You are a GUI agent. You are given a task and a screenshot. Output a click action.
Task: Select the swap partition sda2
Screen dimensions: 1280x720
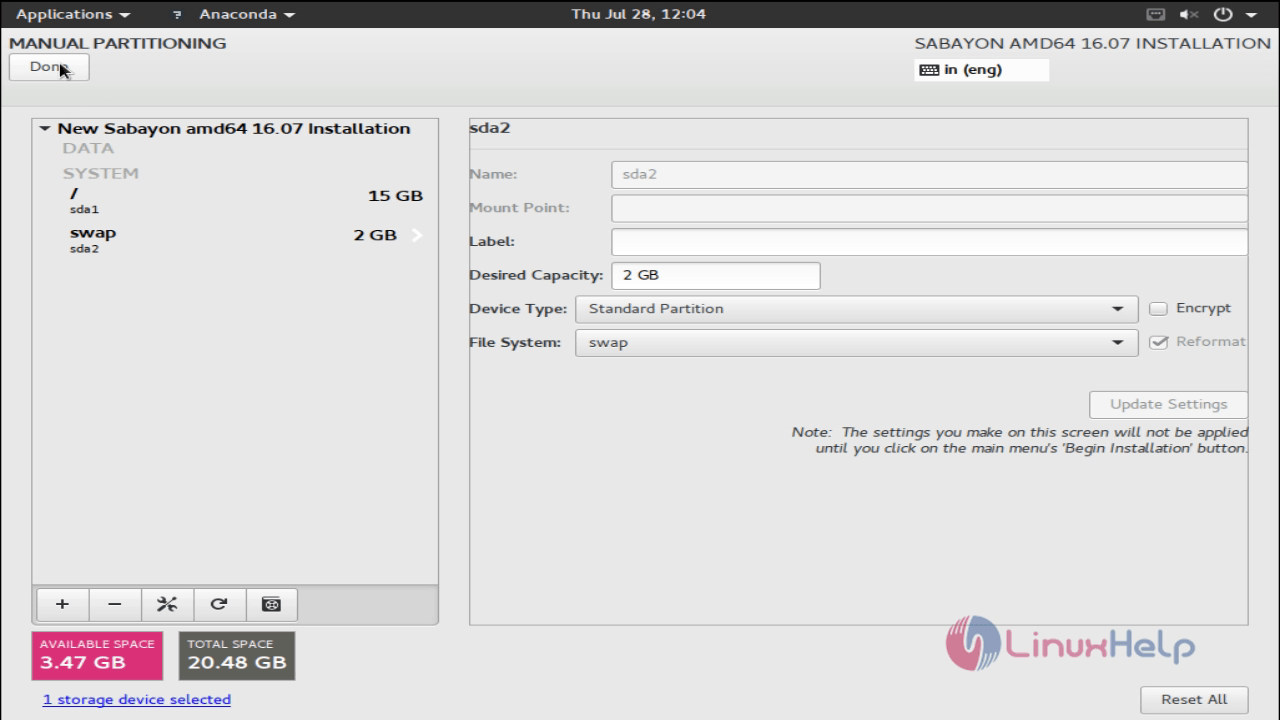click(236, 239)
